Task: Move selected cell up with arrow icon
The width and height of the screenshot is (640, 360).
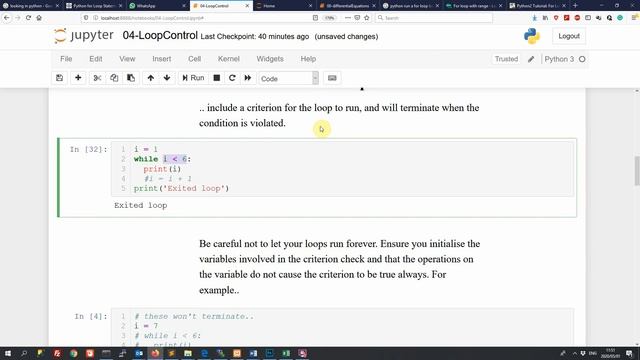Action: (x=151, y=78)
